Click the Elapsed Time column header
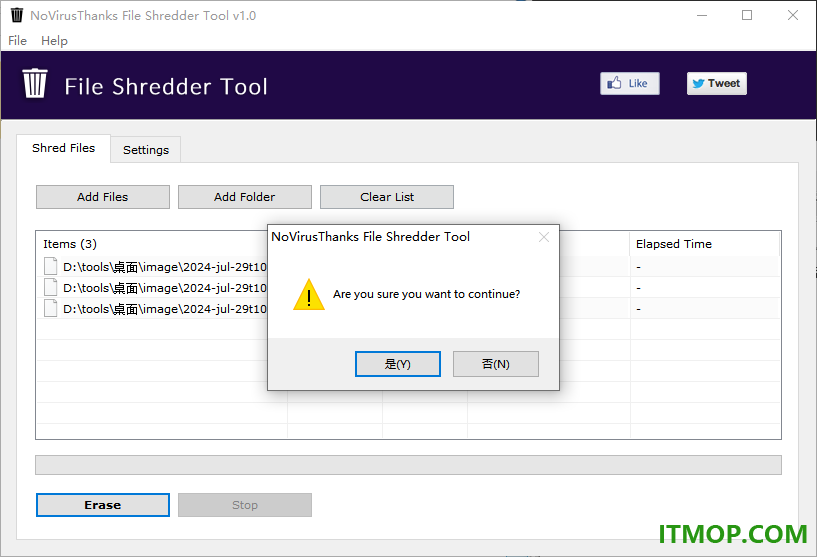This screenshot has height=557, width=817. click(704, 244)
